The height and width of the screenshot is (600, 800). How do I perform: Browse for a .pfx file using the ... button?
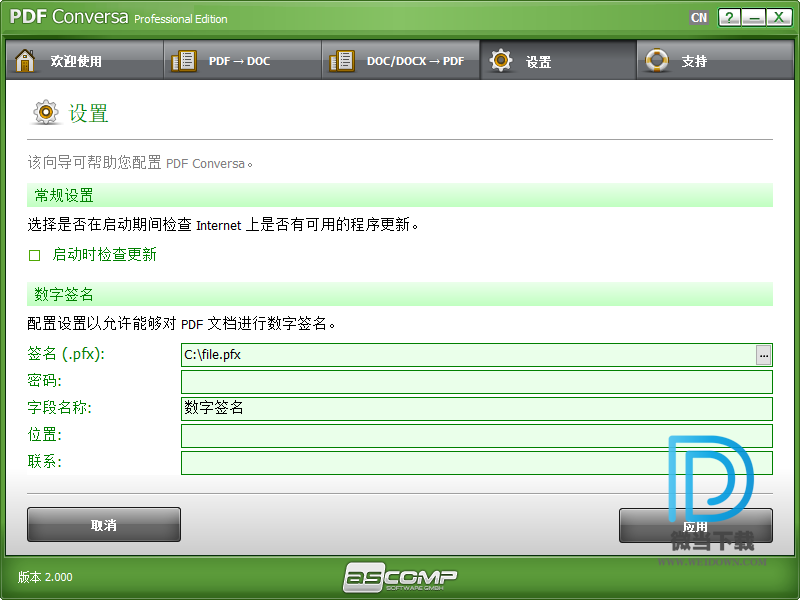point(763,355)
